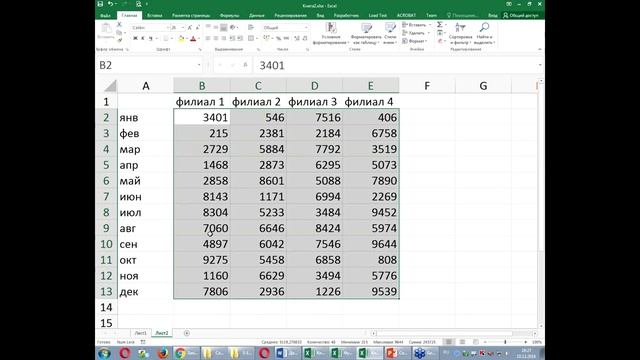Click the Percent Style icon

click(278, 38)
